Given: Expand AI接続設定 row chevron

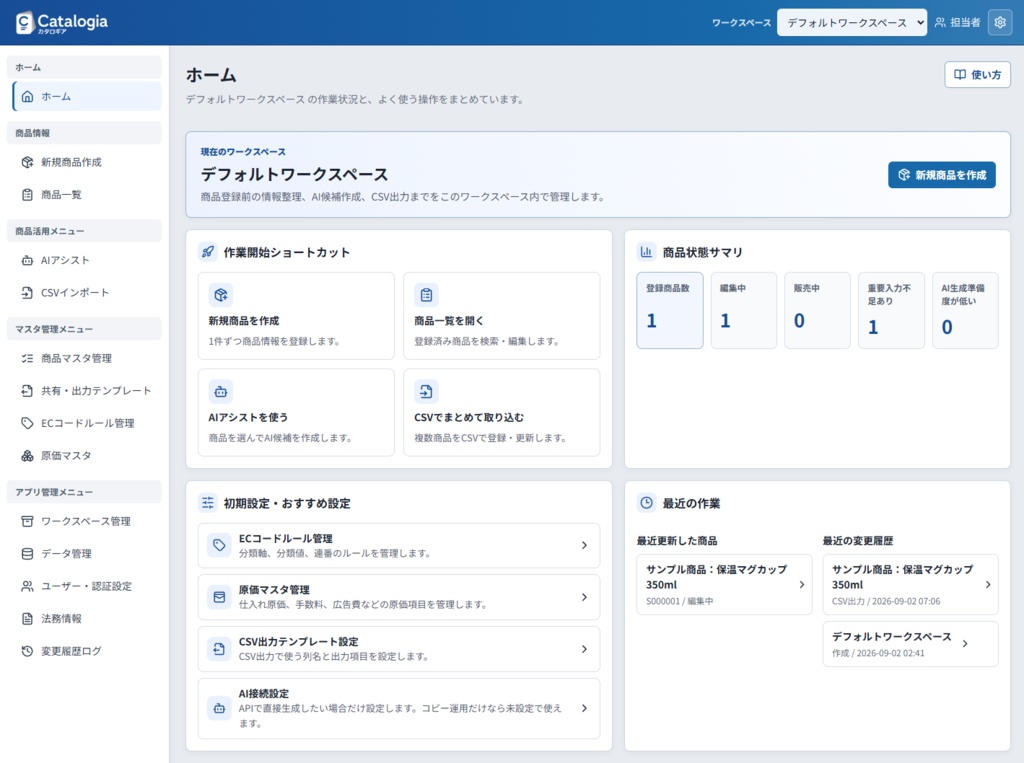Looking at the screenshot, I should 584,708.
